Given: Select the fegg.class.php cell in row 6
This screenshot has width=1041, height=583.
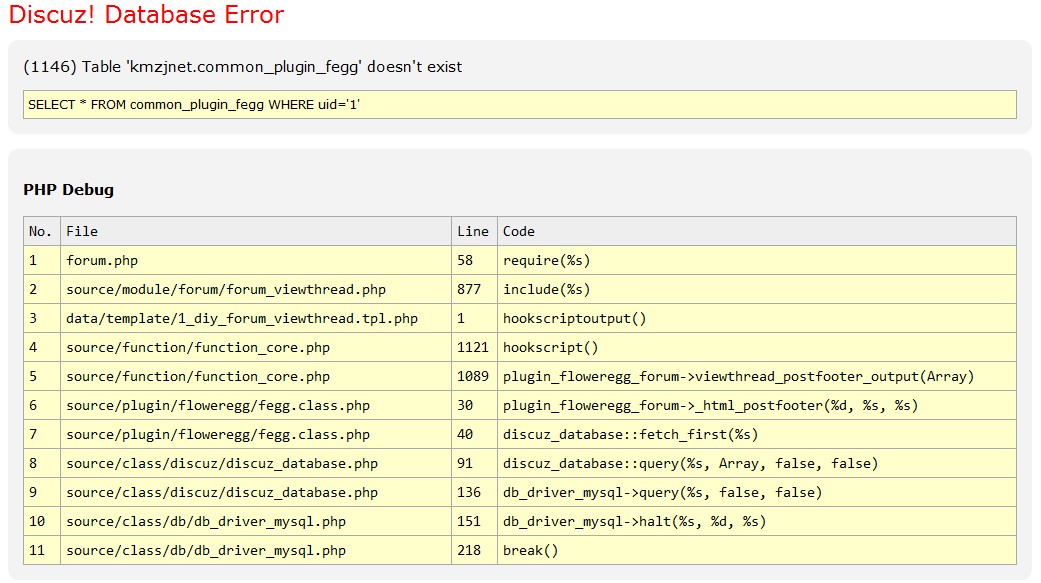Looking at the screenshot, I should coord(256,406).
